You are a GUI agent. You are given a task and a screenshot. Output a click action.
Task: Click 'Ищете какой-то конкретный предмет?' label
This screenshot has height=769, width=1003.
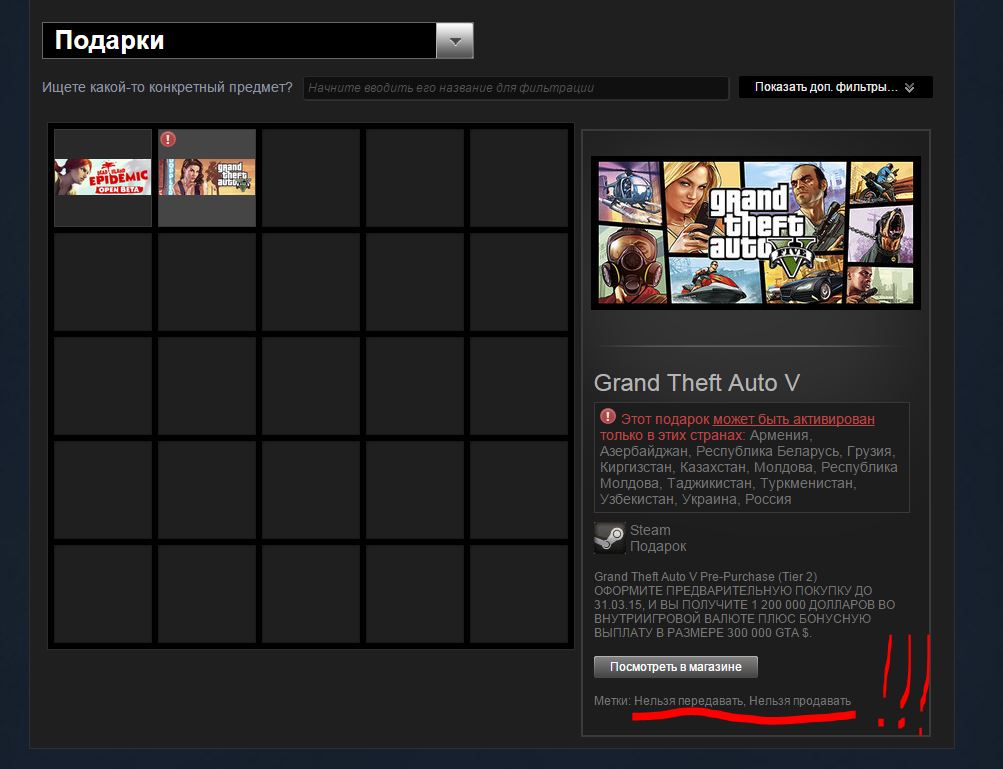tap(167, 87)
